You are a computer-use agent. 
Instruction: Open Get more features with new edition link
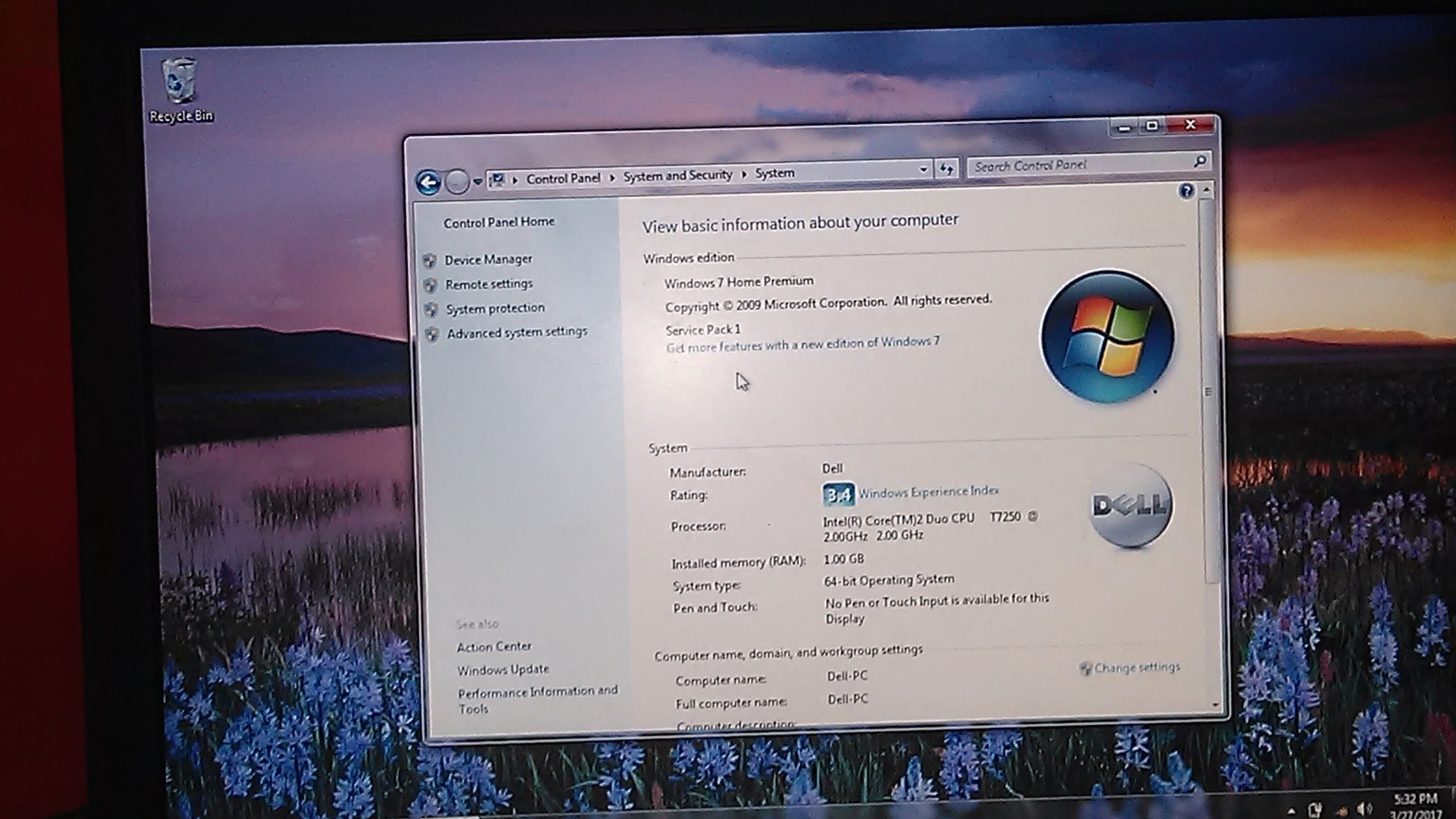point(803,344)
